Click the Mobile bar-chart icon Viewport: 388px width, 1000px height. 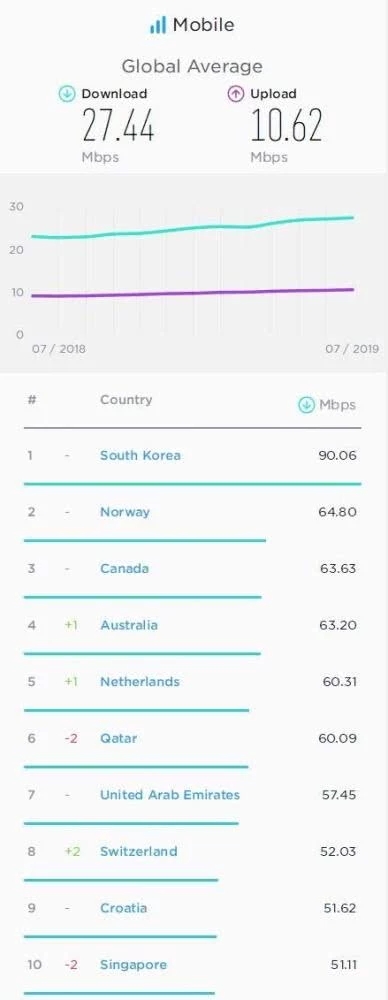(158, 26)
